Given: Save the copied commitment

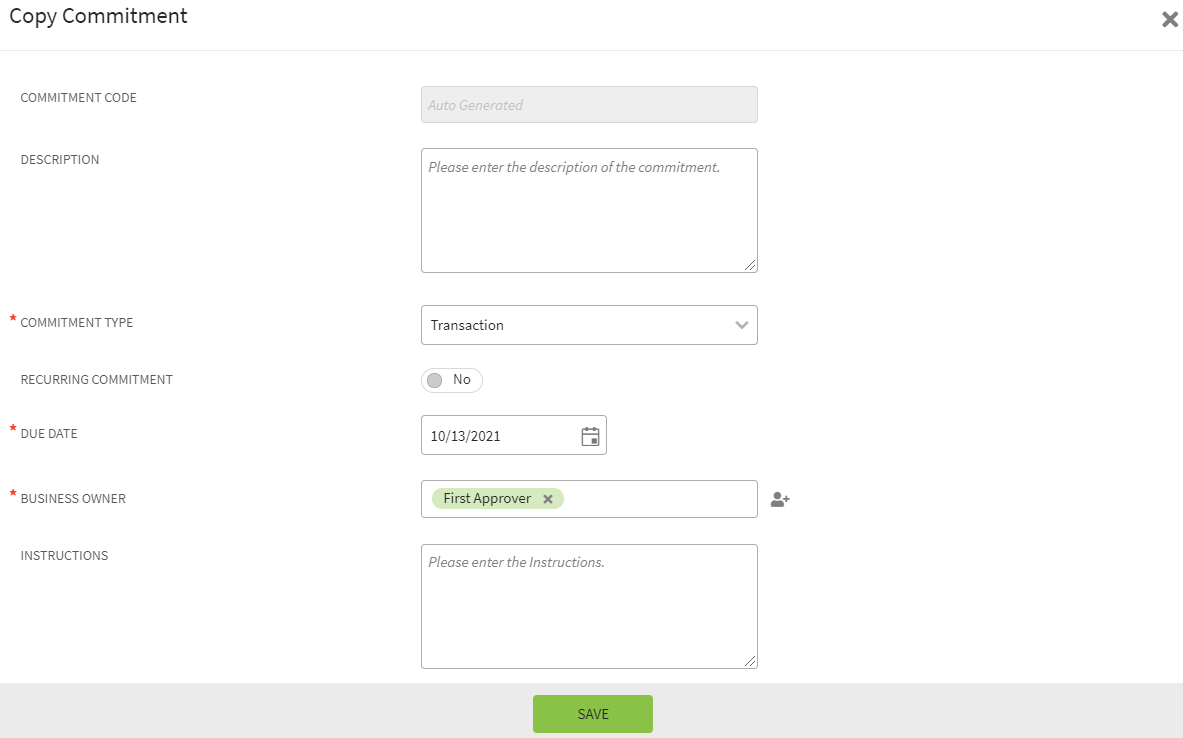Looking at the screenshot, I should pyautogui.click(x=592, y=714).
